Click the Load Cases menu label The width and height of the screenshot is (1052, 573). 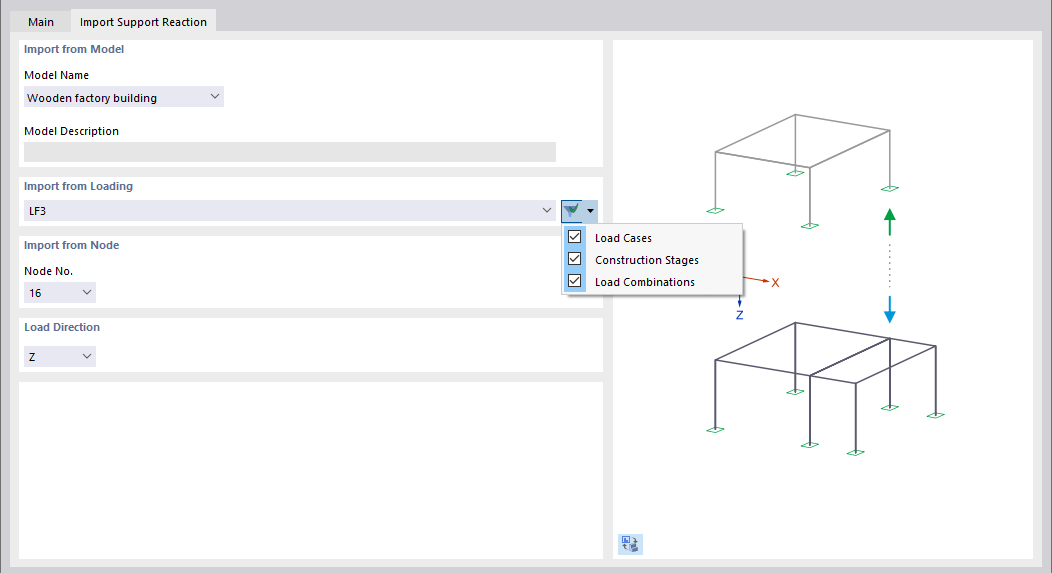click(623, 238)
